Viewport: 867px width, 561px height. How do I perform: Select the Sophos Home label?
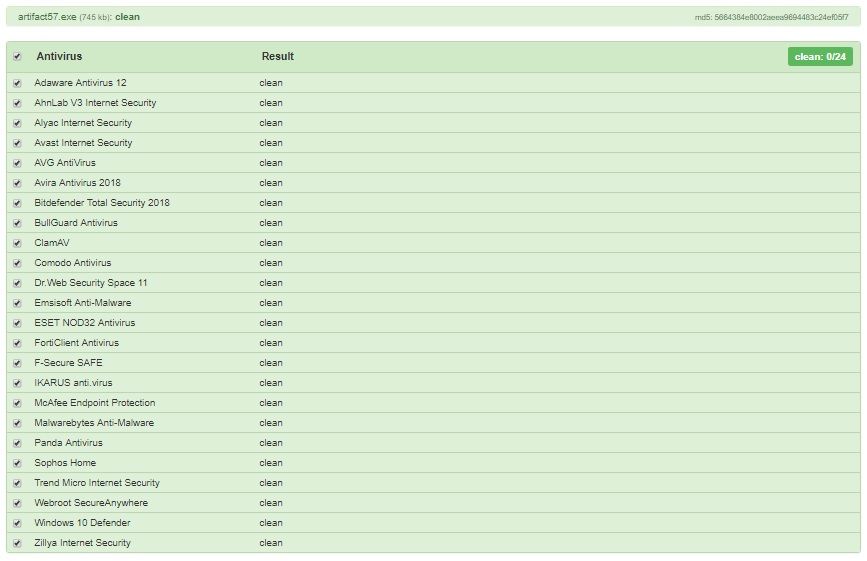click(65, 463)
